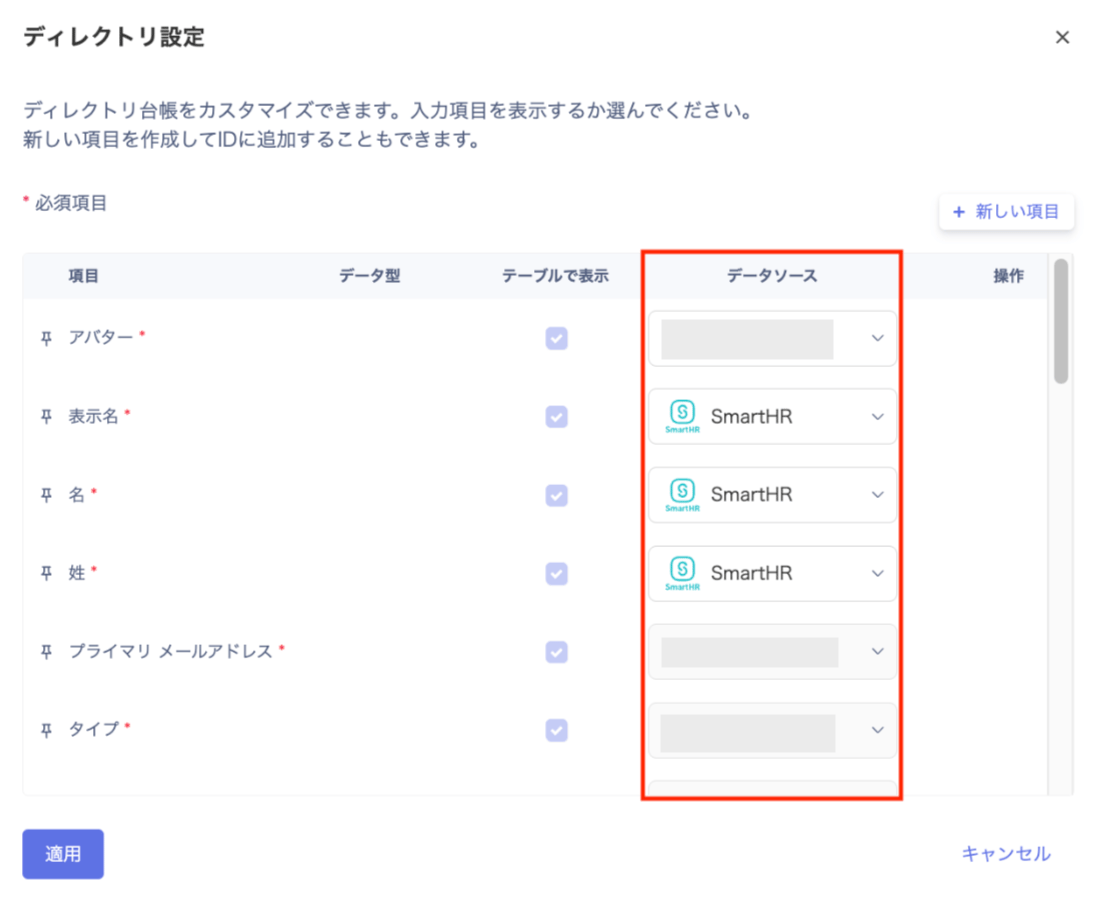Click the テーブルで表示 column header
This screenshot has height=904, width=1096.
coord(555,276)
